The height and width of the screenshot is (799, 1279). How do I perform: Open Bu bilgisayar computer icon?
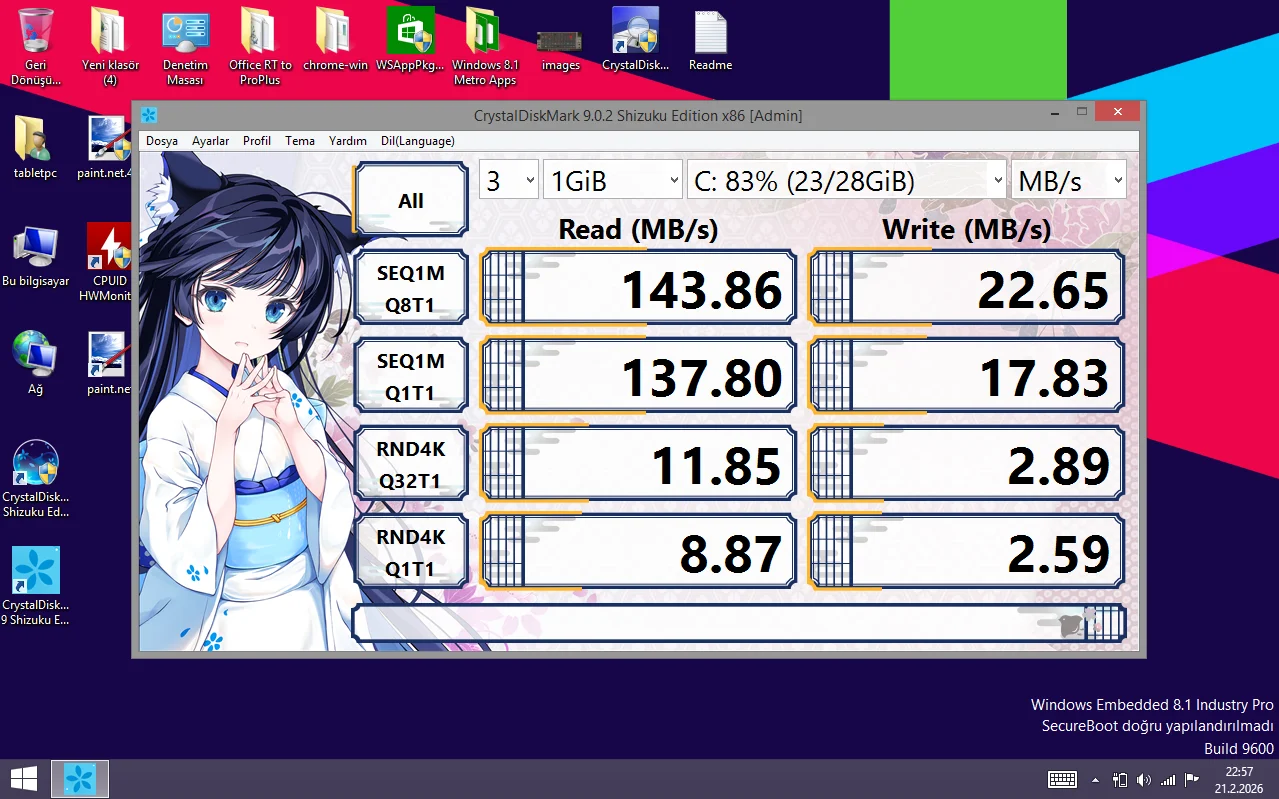click(36, 256)
